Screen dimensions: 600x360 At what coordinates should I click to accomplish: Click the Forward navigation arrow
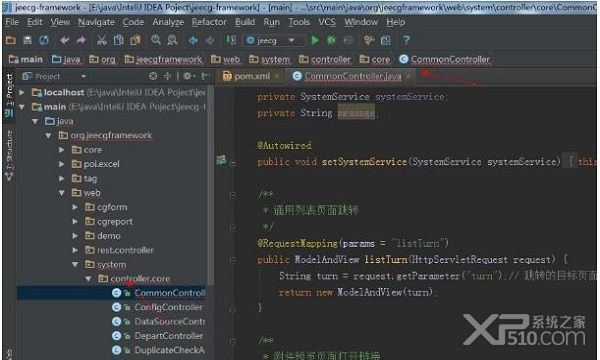click(210, 40)
